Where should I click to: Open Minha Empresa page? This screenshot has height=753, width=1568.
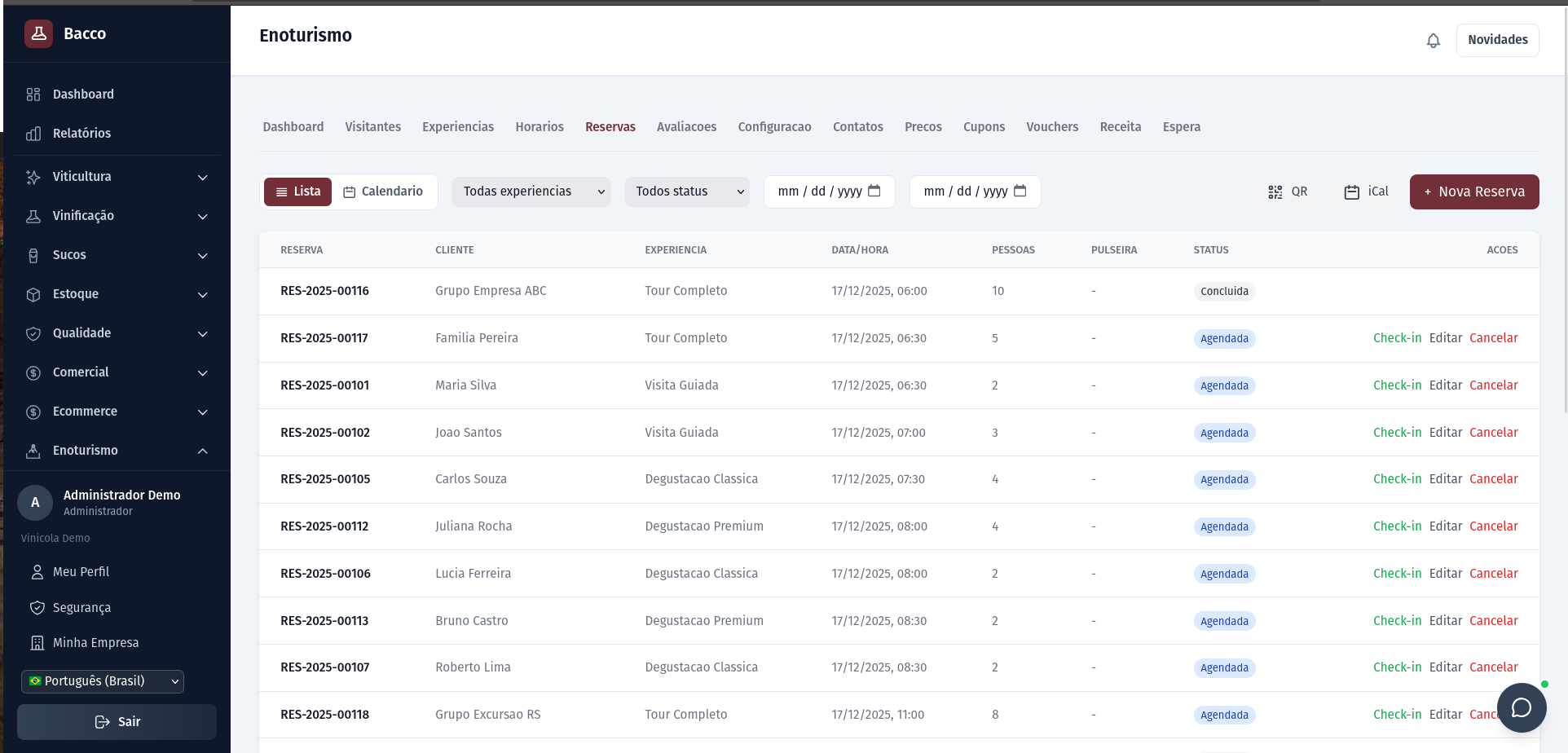95,643
